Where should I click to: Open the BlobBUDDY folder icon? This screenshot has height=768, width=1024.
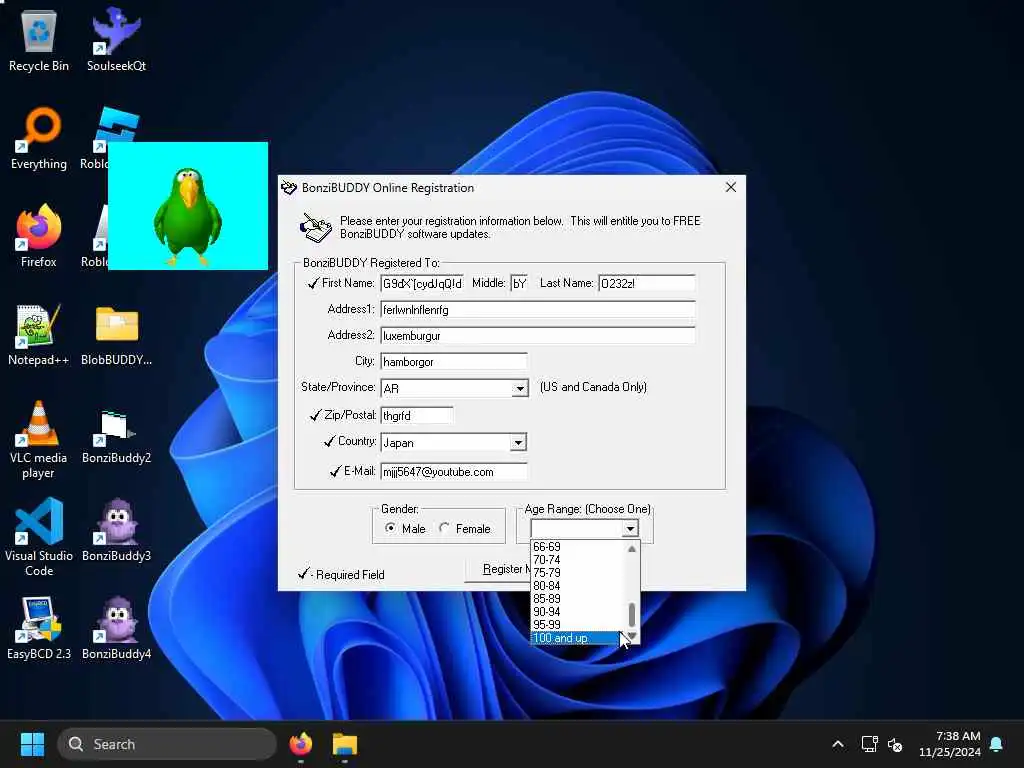click(116, 334)
